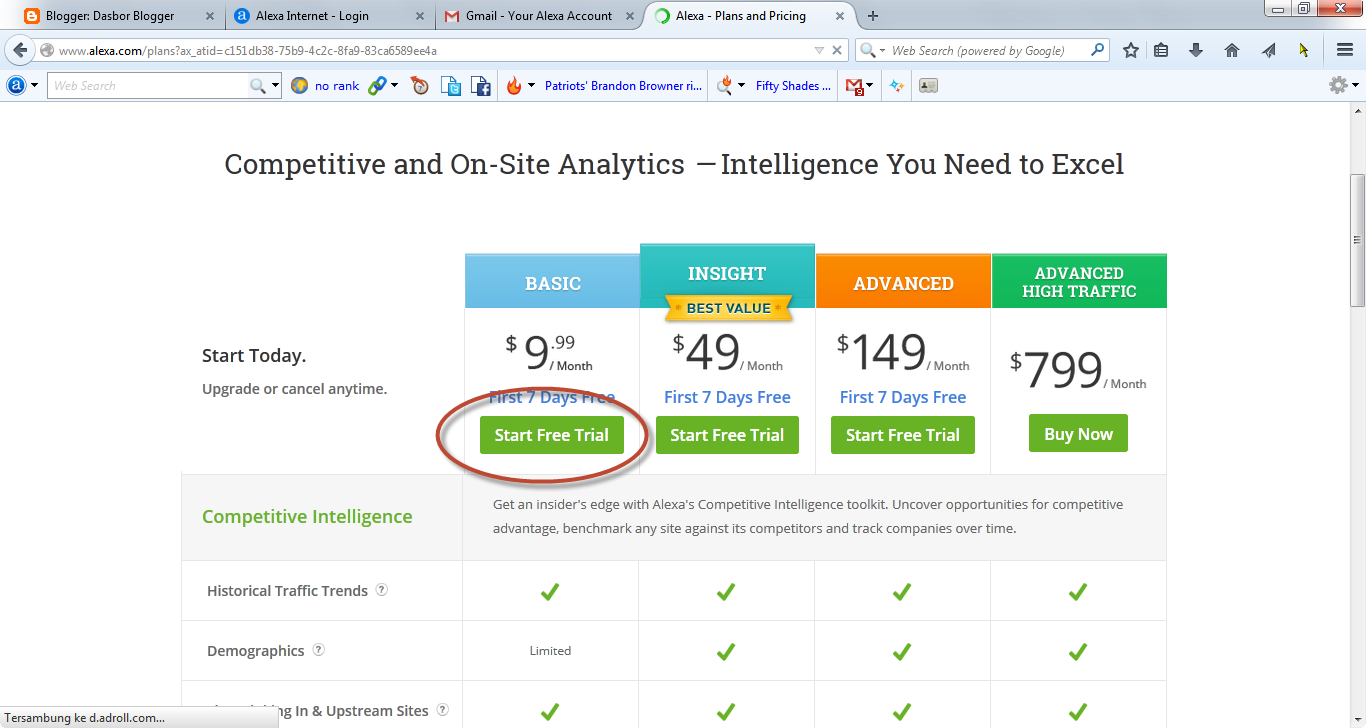Viewport: 1366px width, 728px height.
Task: Stop loading with the X in the address bar
Action: (x=838, y=50)
